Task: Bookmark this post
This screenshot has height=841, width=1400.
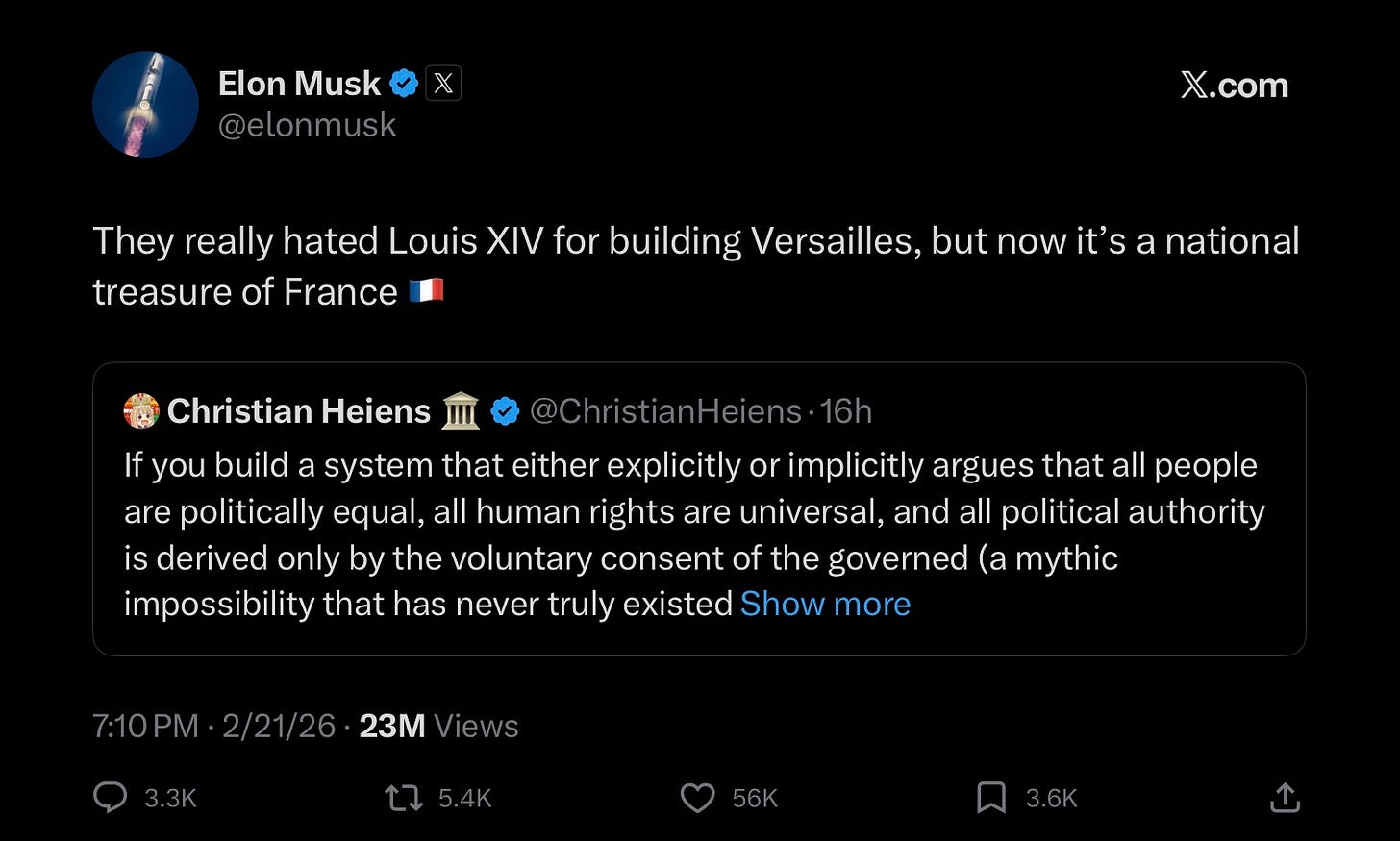Action: (x=990, y=798)
